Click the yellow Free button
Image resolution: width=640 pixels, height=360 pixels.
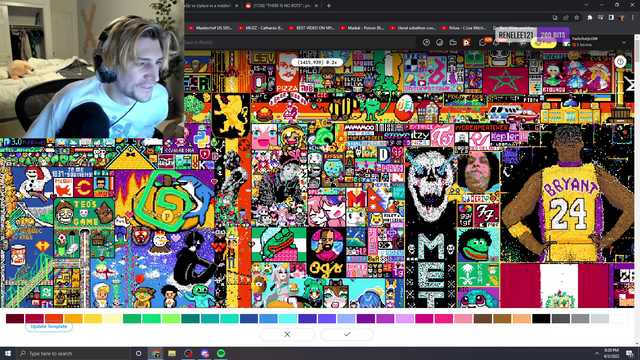pyautogui.click(x=544, y=43)
